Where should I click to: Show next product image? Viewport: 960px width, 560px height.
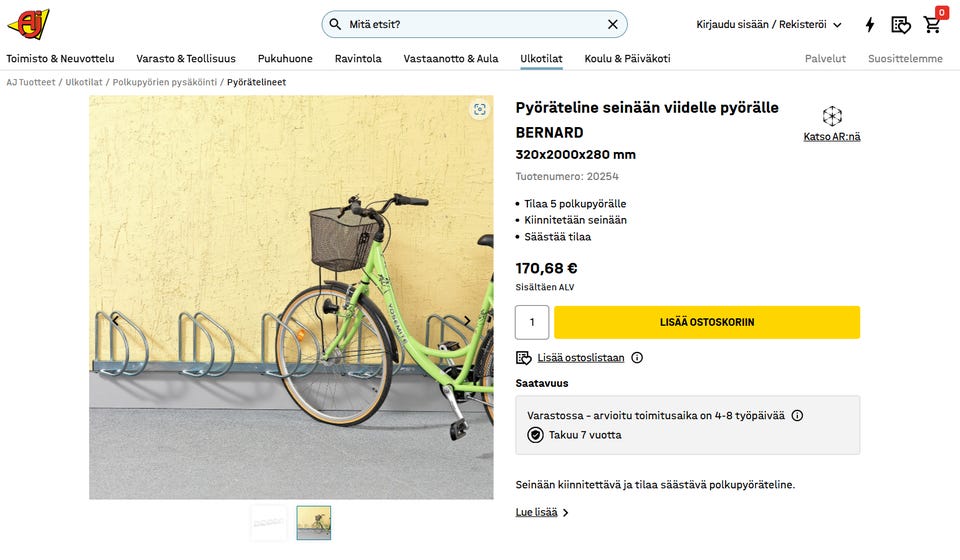pos(467,321)
